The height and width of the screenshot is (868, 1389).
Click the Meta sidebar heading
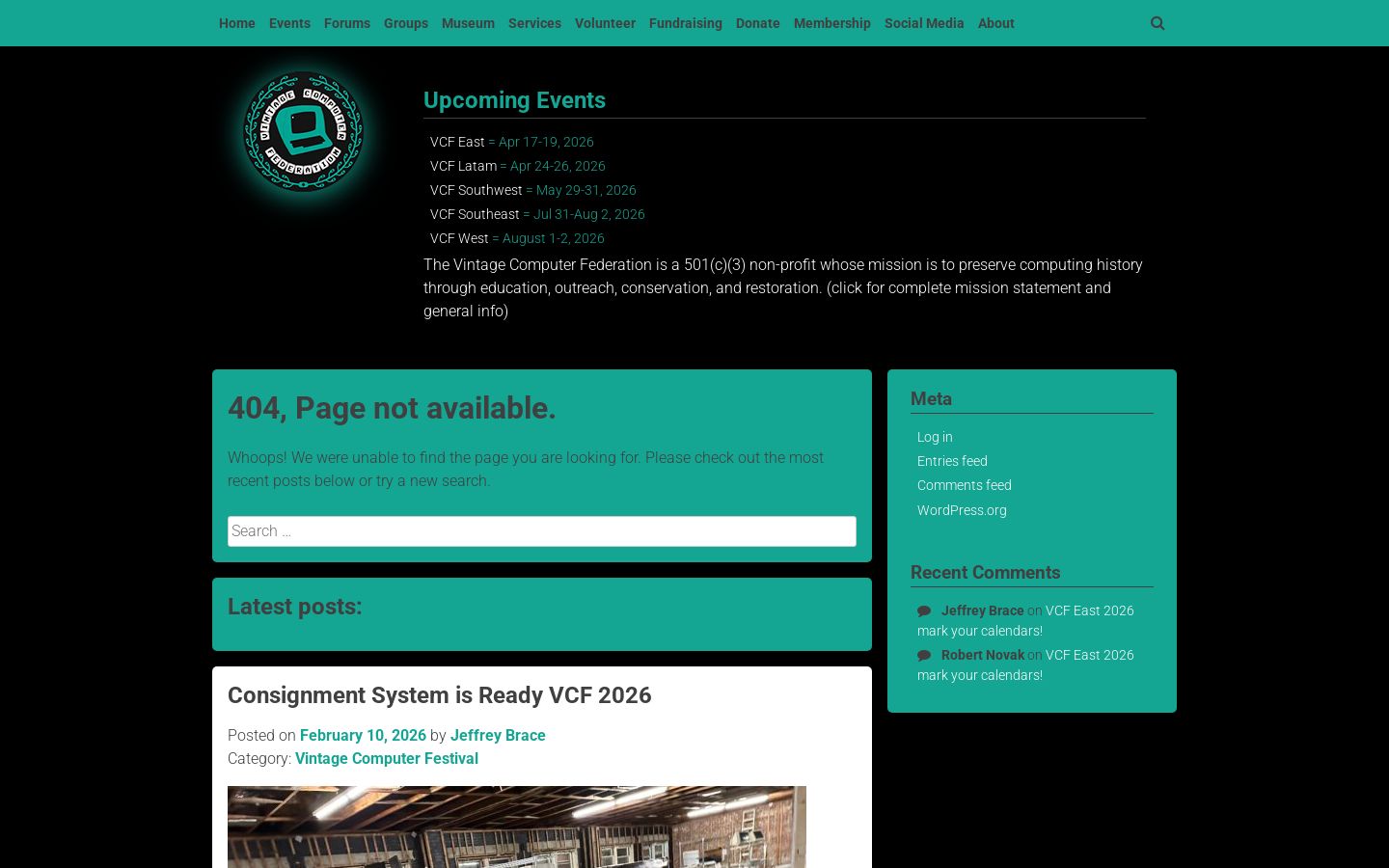click(x=931, y=398)
